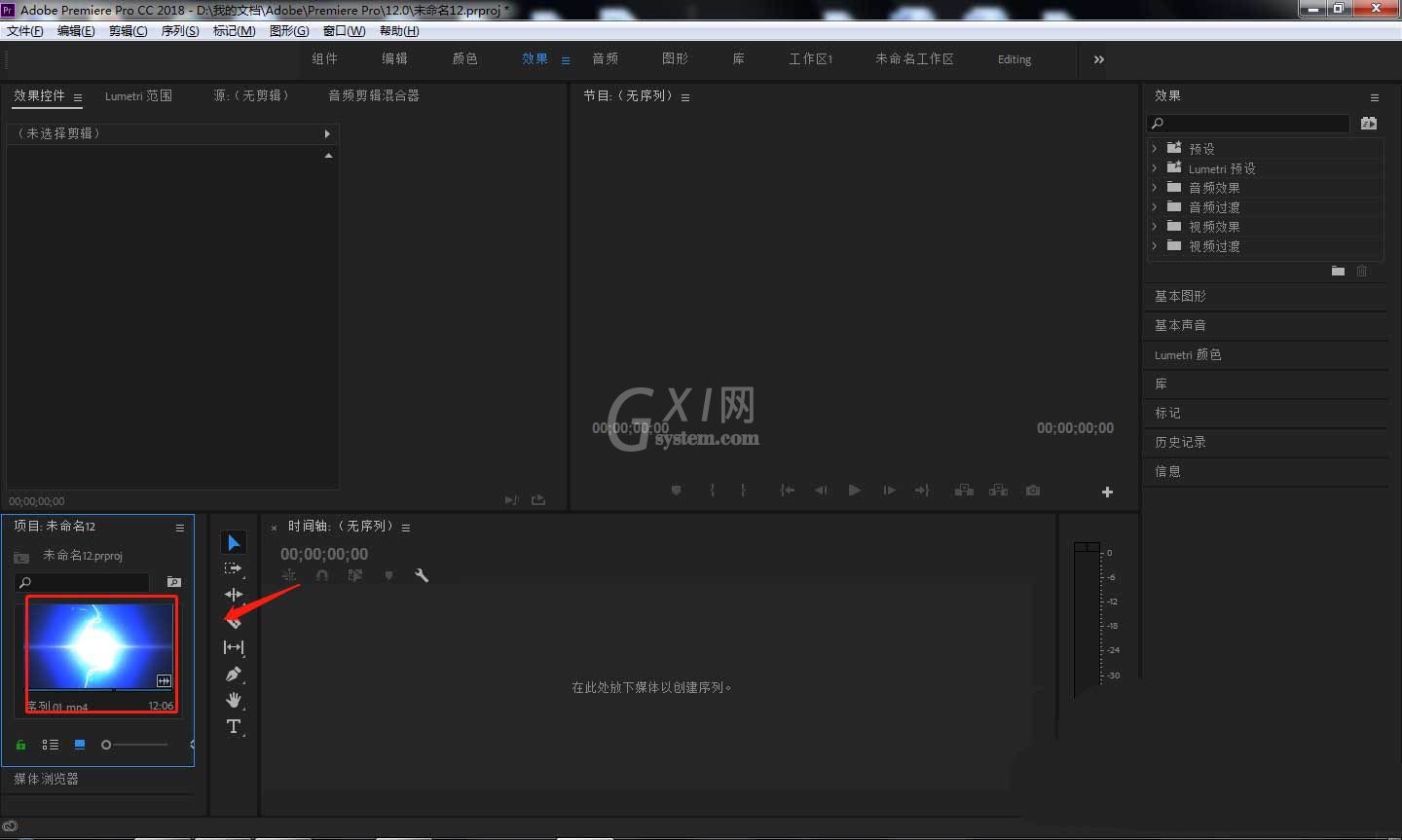Click Go to Out point button

pyautogui.click(x=922, y=491)
